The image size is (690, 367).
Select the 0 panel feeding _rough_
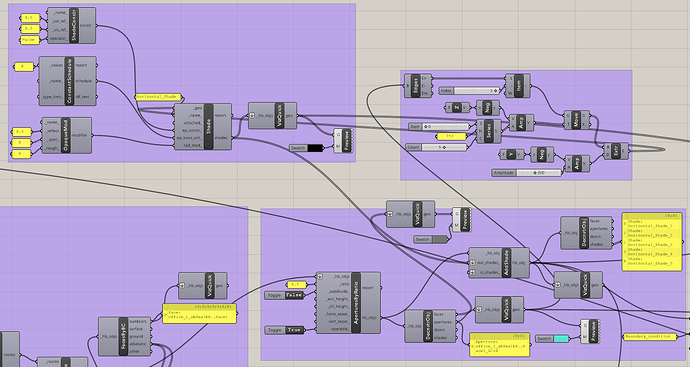coord(21,154)
